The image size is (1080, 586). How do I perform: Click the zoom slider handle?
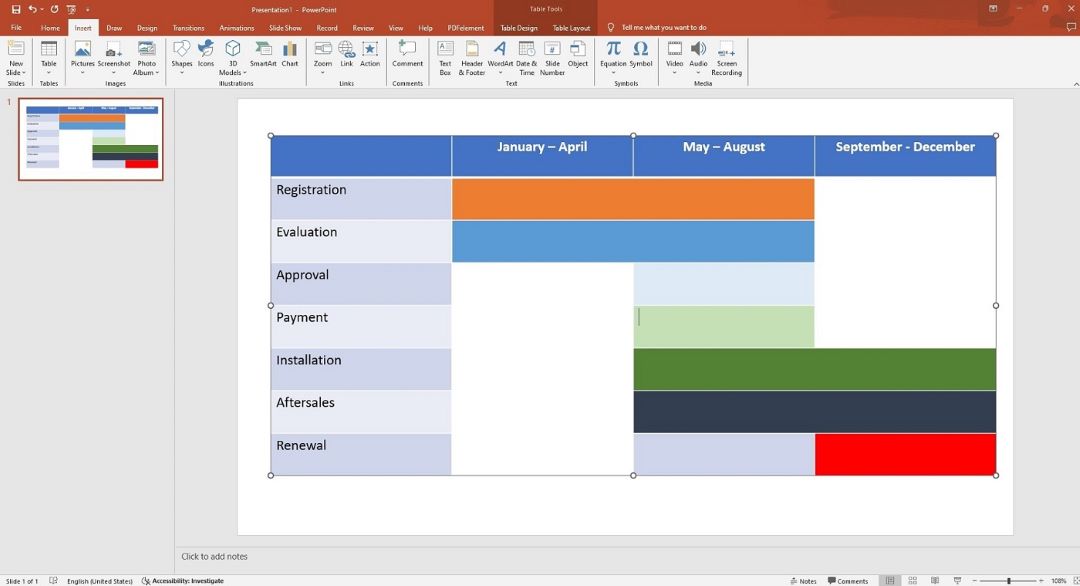(x=1008, y=581)
